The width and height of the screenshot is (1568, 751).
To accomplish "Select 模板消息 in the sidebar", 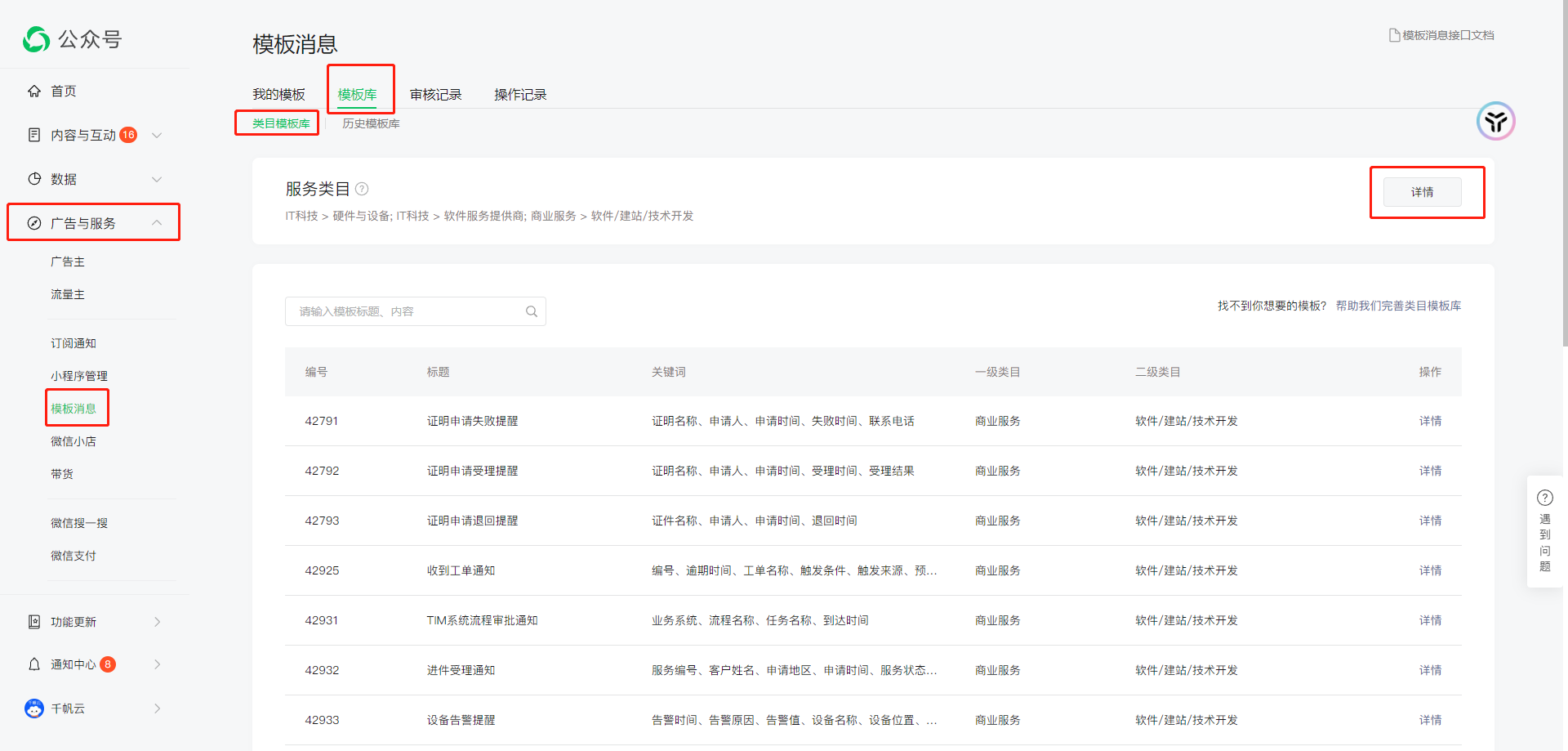I will pyautogui.click(x=73, y=409).
